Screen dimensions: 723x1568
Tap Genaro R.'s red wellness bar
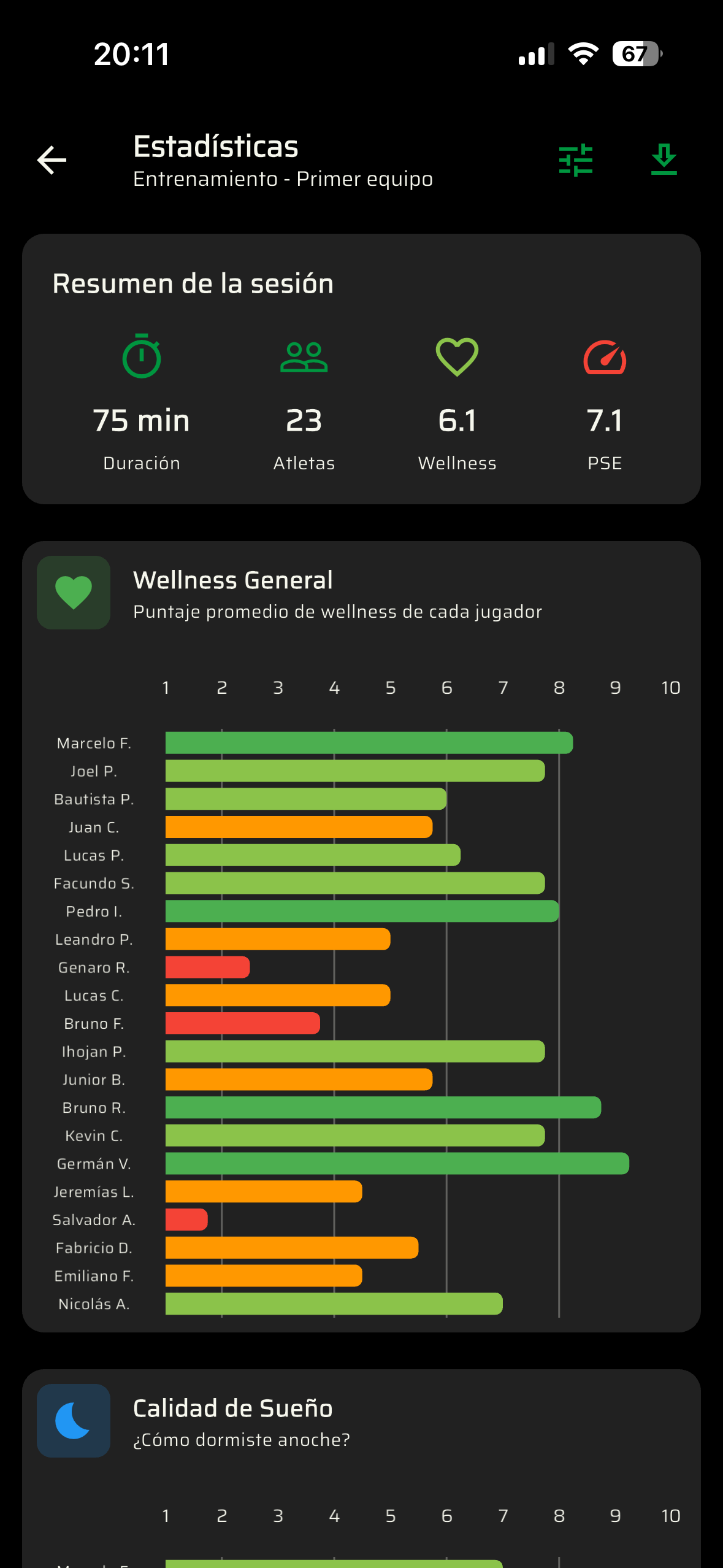(x=207, y=967)
